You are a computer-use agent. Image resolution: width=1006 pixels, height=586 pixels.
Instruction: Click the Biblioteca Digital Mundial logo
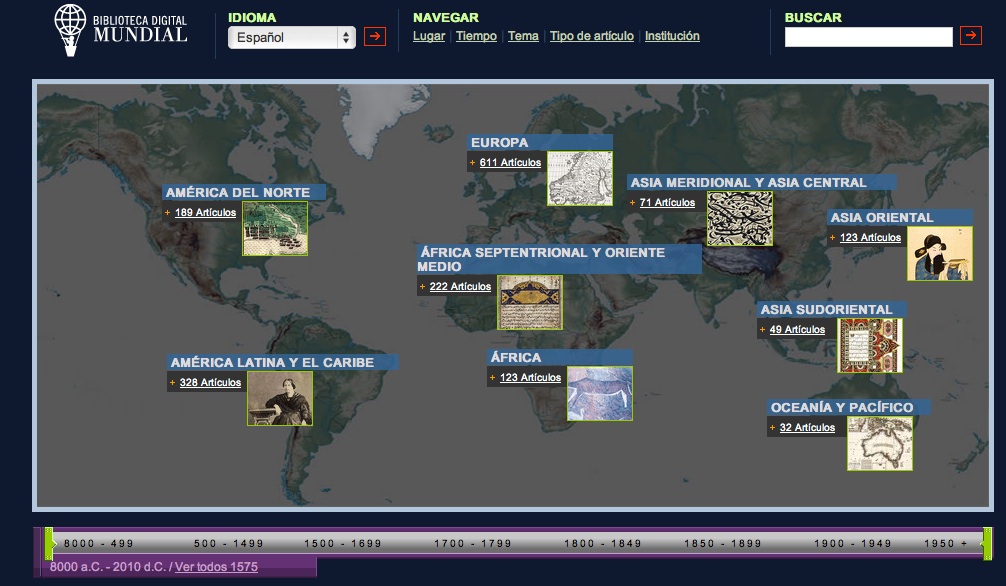[121, 30]
